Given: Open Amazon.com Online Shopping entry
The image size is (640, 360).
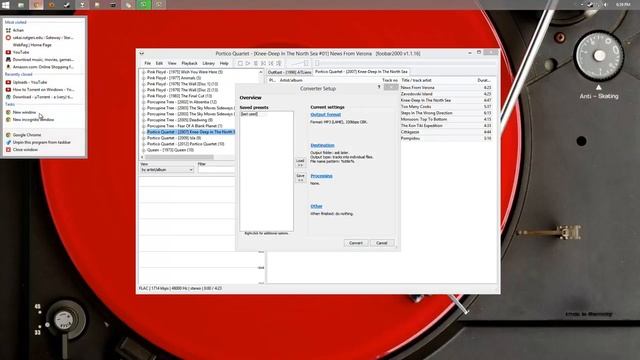Looking at the screenshot, I should [x=43, y=67].
